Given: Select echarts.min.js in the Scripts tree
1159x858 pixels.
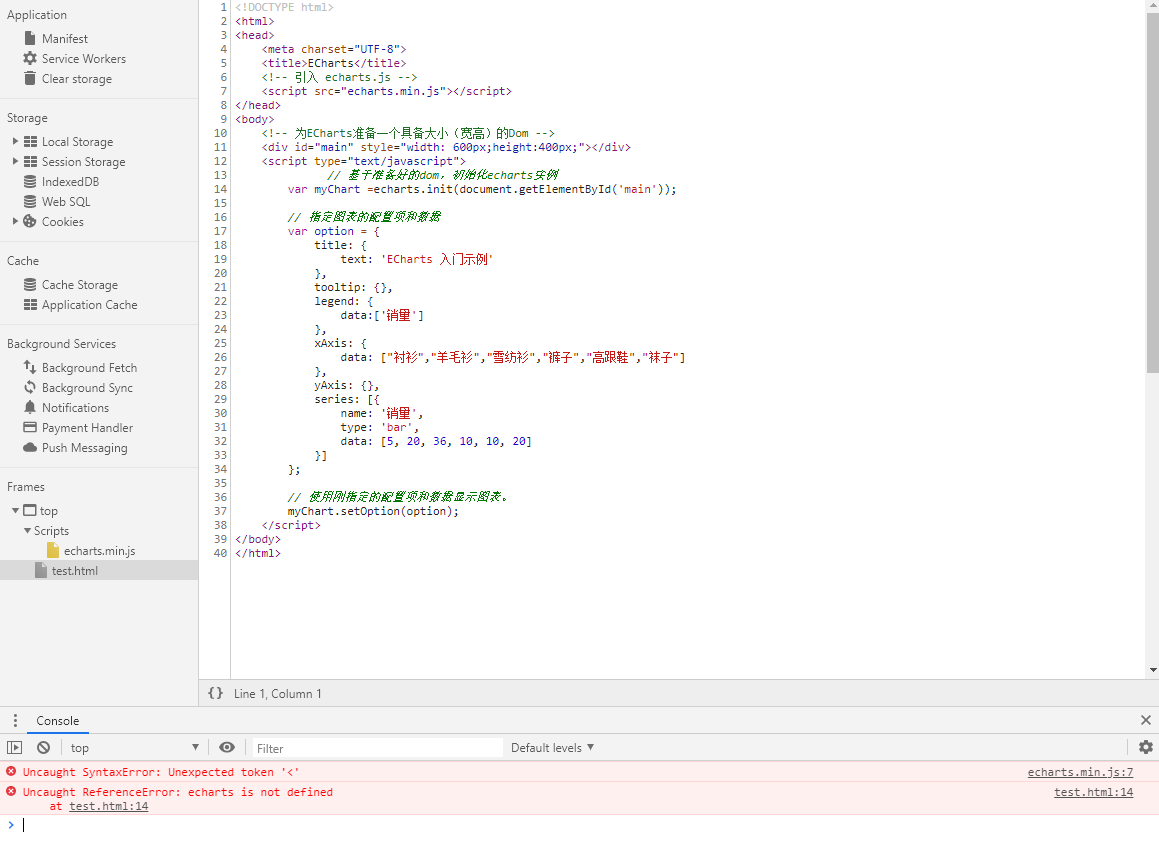Looking at the screenshot, I should point(99,551).
